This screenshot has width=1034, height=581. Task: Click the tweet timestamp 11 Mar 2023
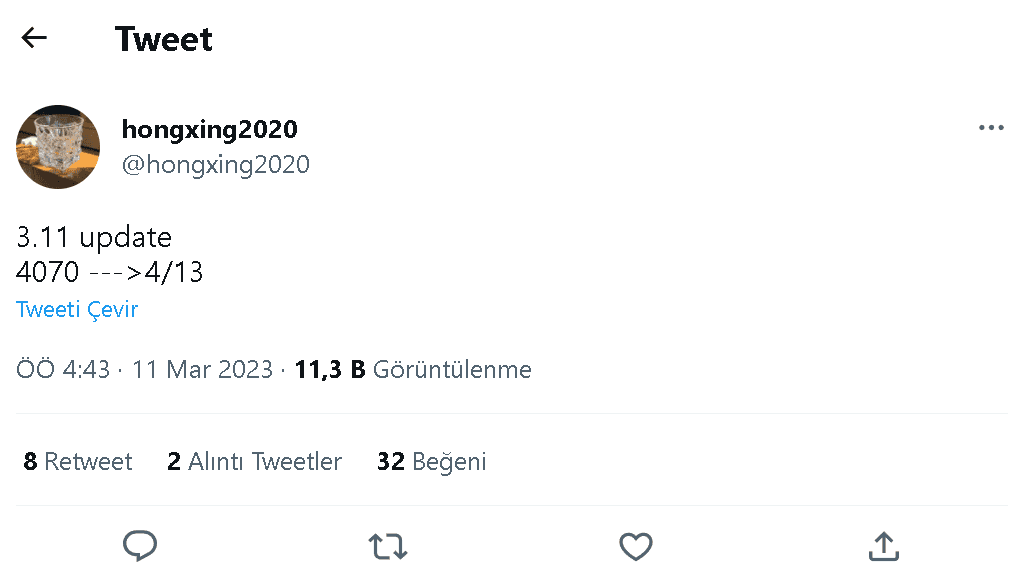202,369
